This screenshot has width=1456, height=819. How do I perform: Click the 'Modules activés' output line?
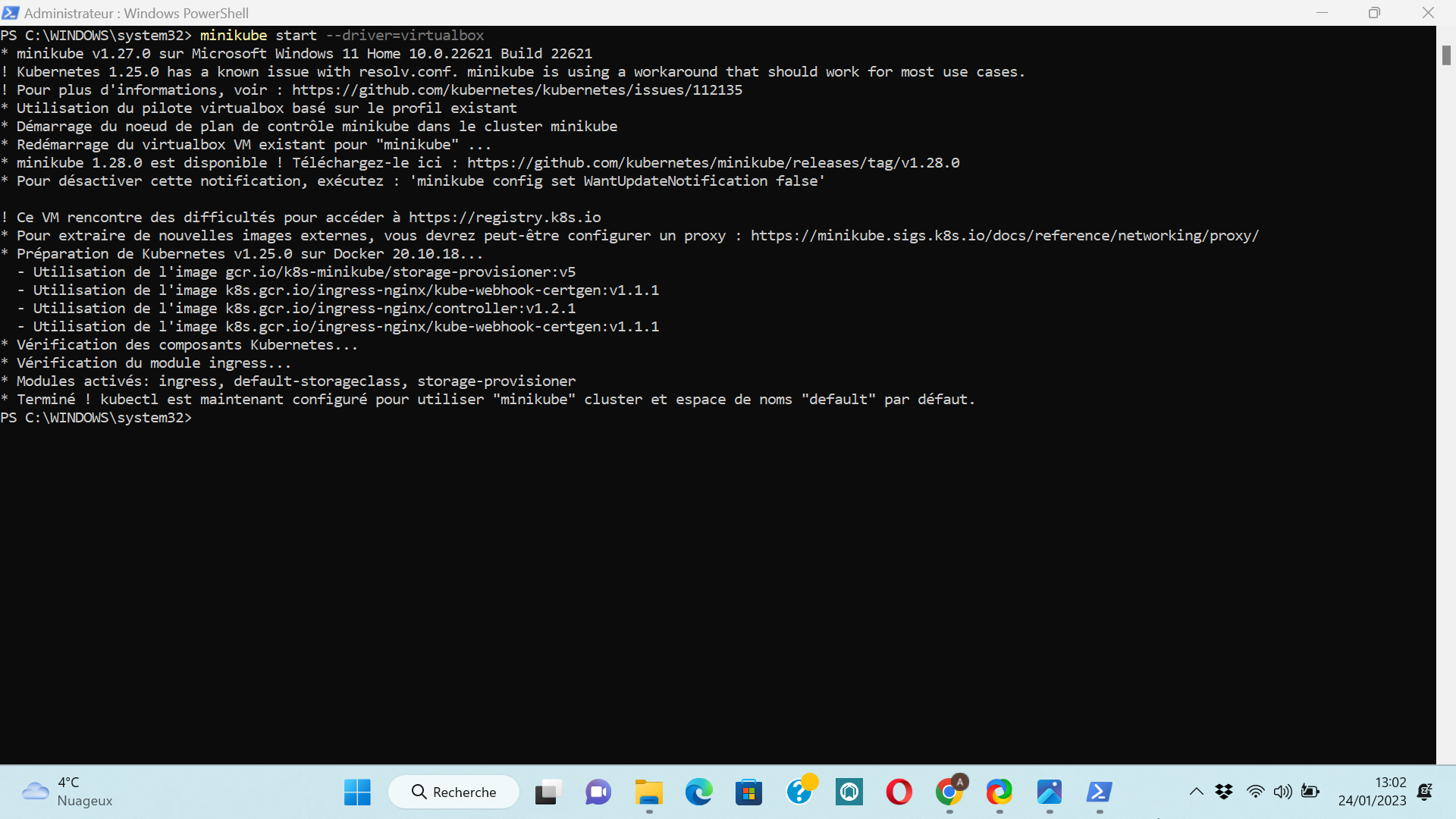288,381
